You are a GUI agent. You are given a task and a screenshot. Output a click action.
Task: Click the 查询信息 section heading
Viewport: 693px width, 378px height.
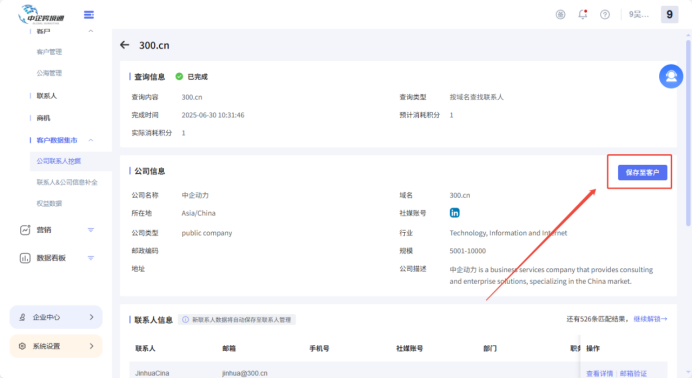pos(149,77)
